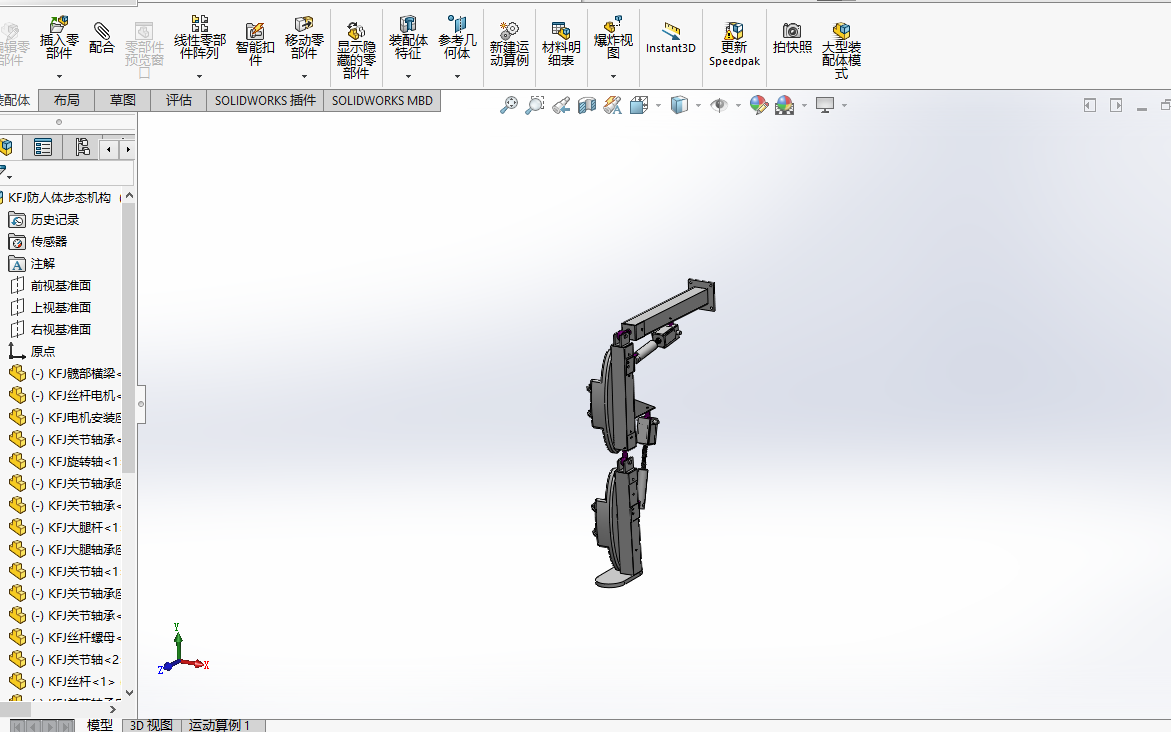The height and width of the screenshot is (732, 1171).
Task: Switch to the 3D 视图 bottom tab
Action: click(152, 725)
